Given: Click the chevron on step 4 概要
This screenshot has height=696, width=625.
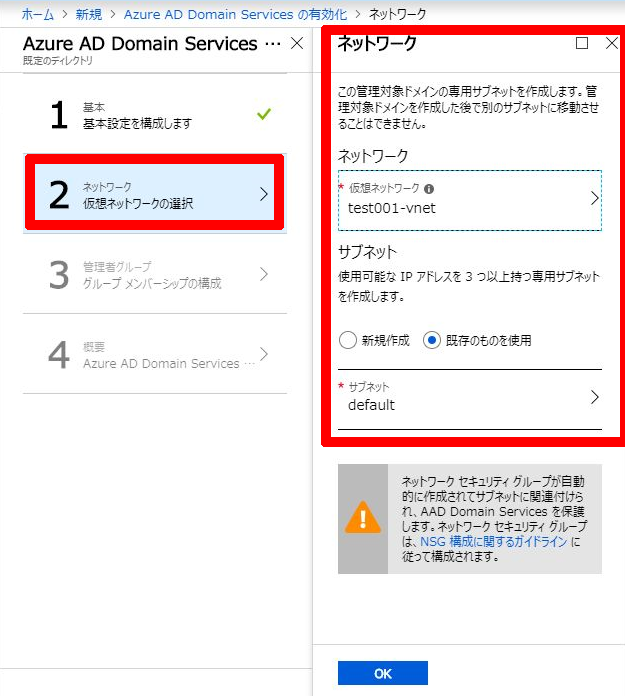Looking at the screenshot, I should (x=264, y=354).
